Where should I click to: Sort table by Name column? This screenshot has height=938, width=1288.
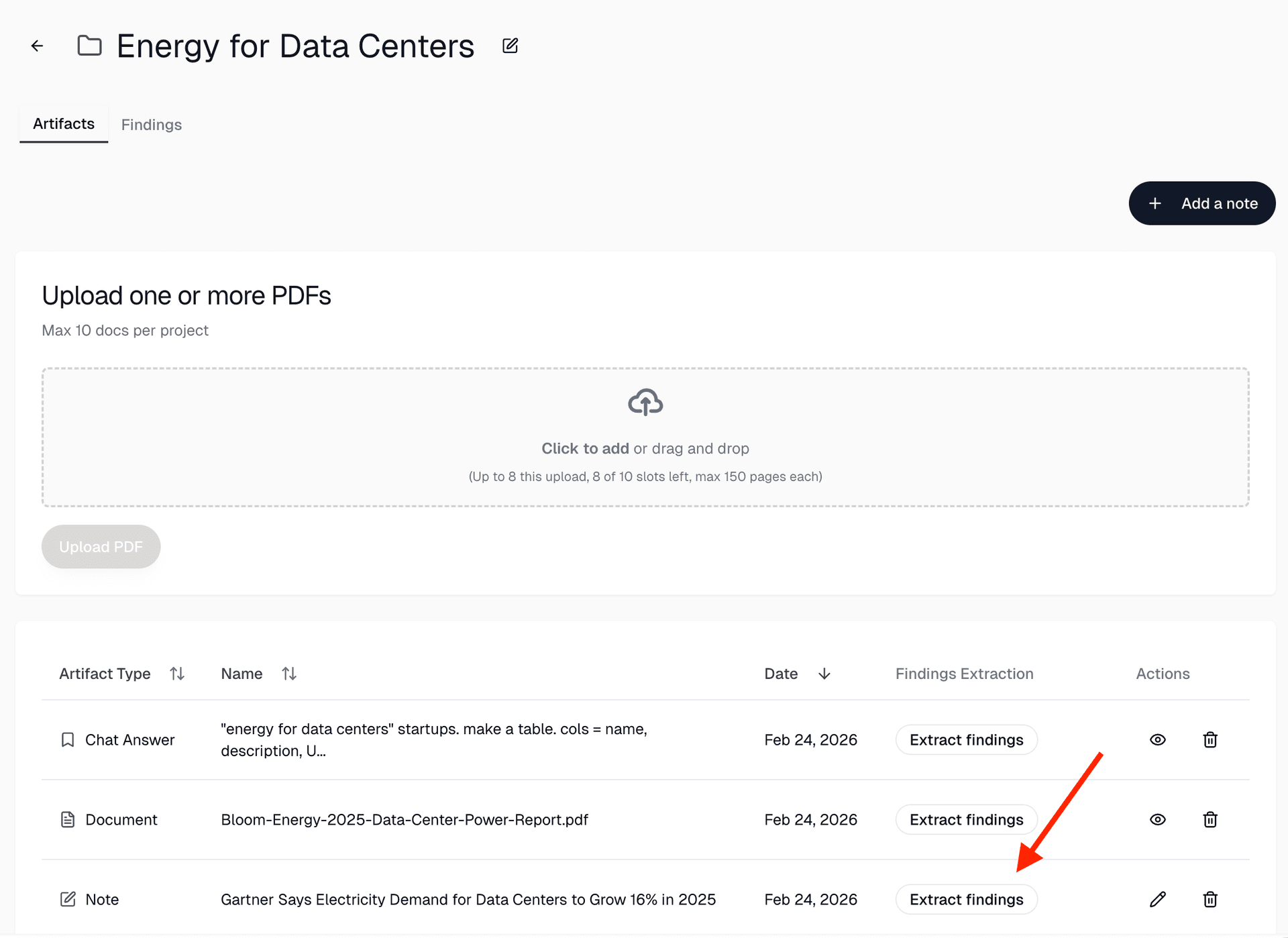[x=289, y=674]
